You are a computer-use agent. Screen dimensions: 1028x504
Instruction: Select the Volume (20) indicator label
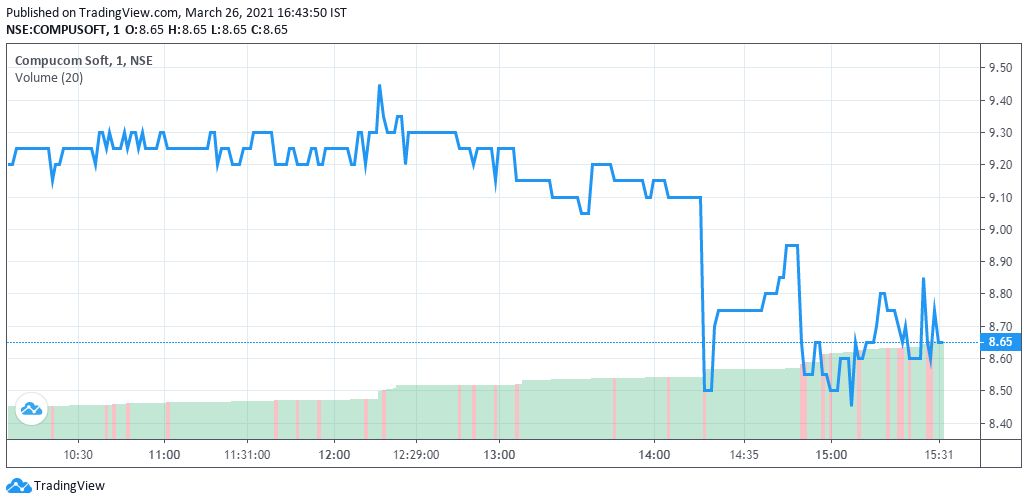[x=49, y=77]
